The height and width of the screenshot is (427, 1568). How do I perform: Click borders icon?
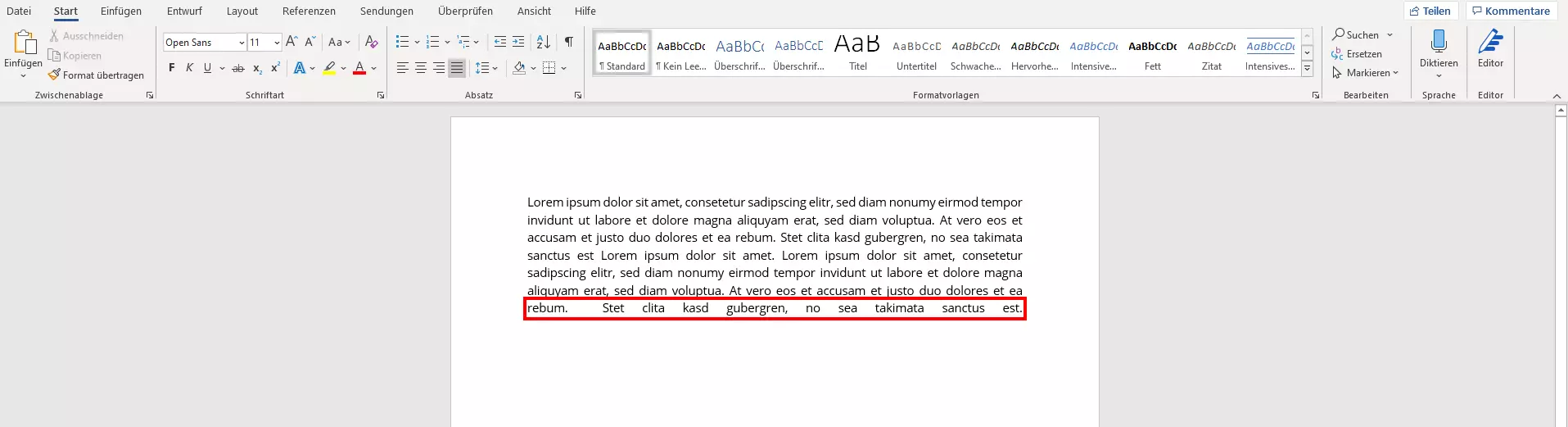[549, 68]
